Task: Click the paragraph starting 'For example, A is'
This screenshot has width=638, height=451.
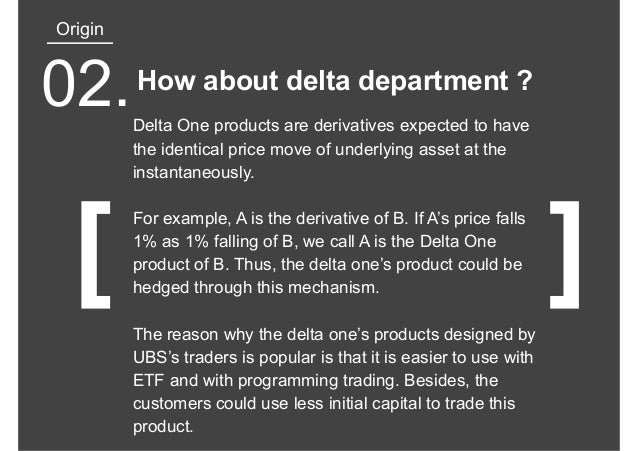Action: point(329,253)
